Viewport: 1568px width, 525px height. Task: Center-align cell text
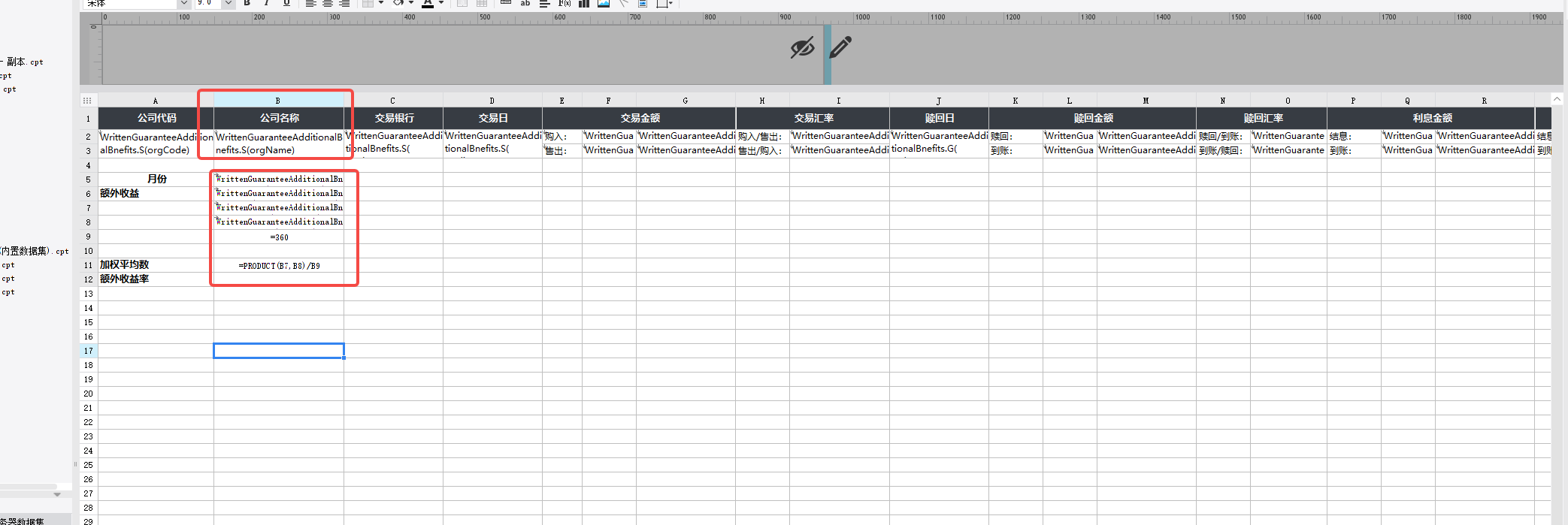(328, 3)
